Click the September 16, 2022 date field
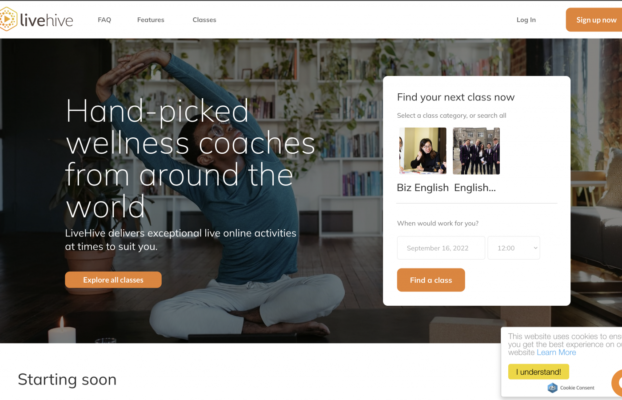This screenshot has height=400, width=622. (x=441, y=248)
